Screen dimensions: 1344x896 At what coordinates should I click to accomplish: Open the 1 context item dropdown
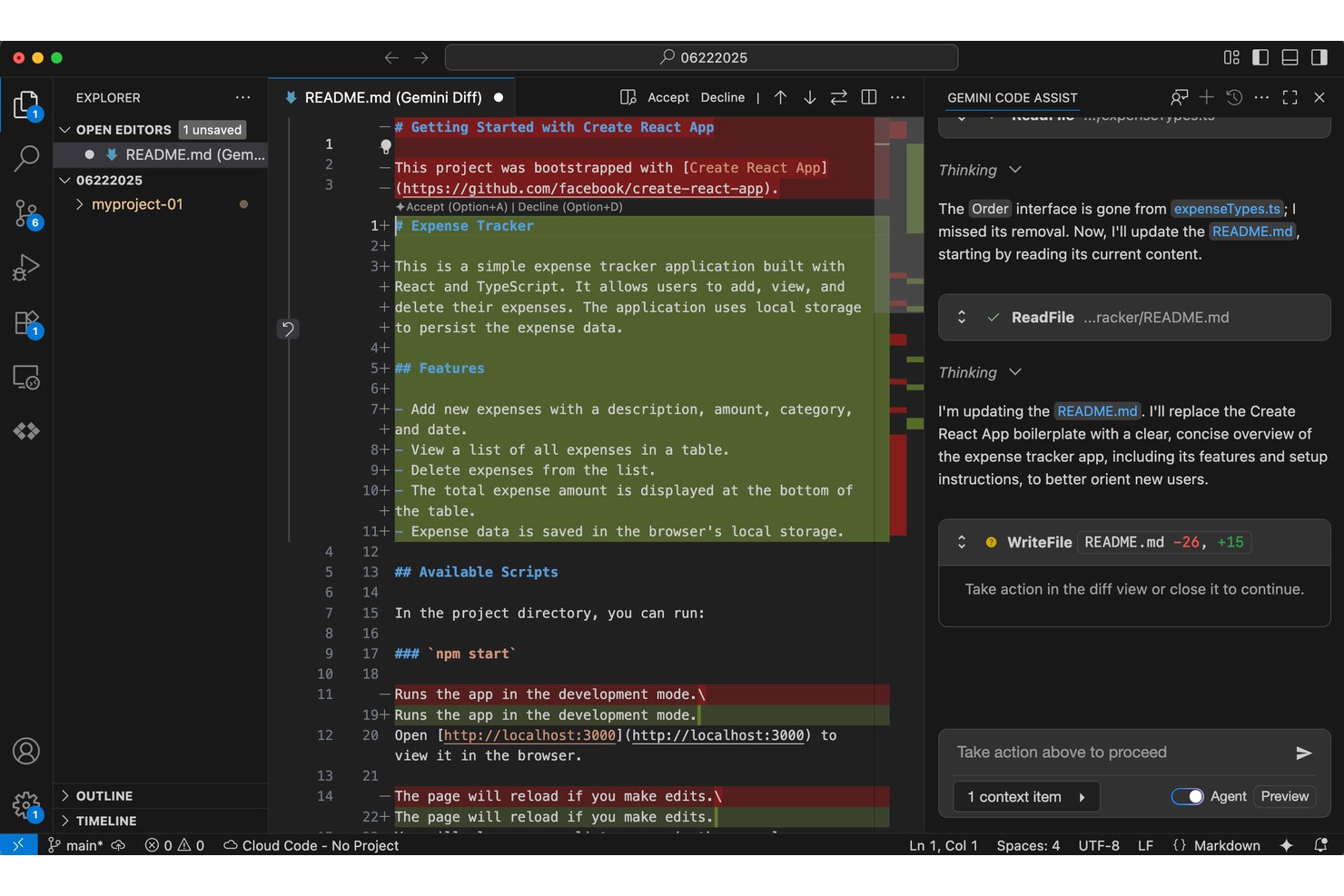coord(1026,796)
